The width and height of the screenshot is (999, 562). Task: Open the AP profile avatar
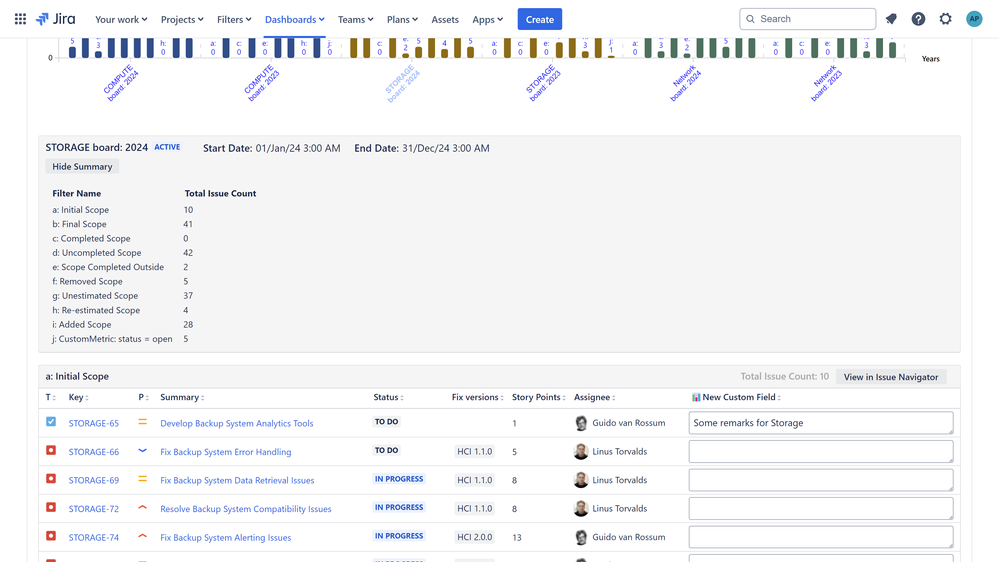[x=974, y=19]
